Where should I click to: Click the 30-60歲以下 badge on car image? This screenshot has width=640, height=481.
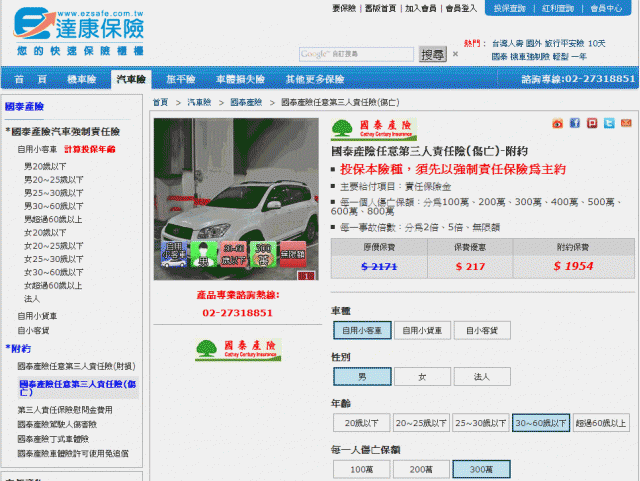(233, 254)
